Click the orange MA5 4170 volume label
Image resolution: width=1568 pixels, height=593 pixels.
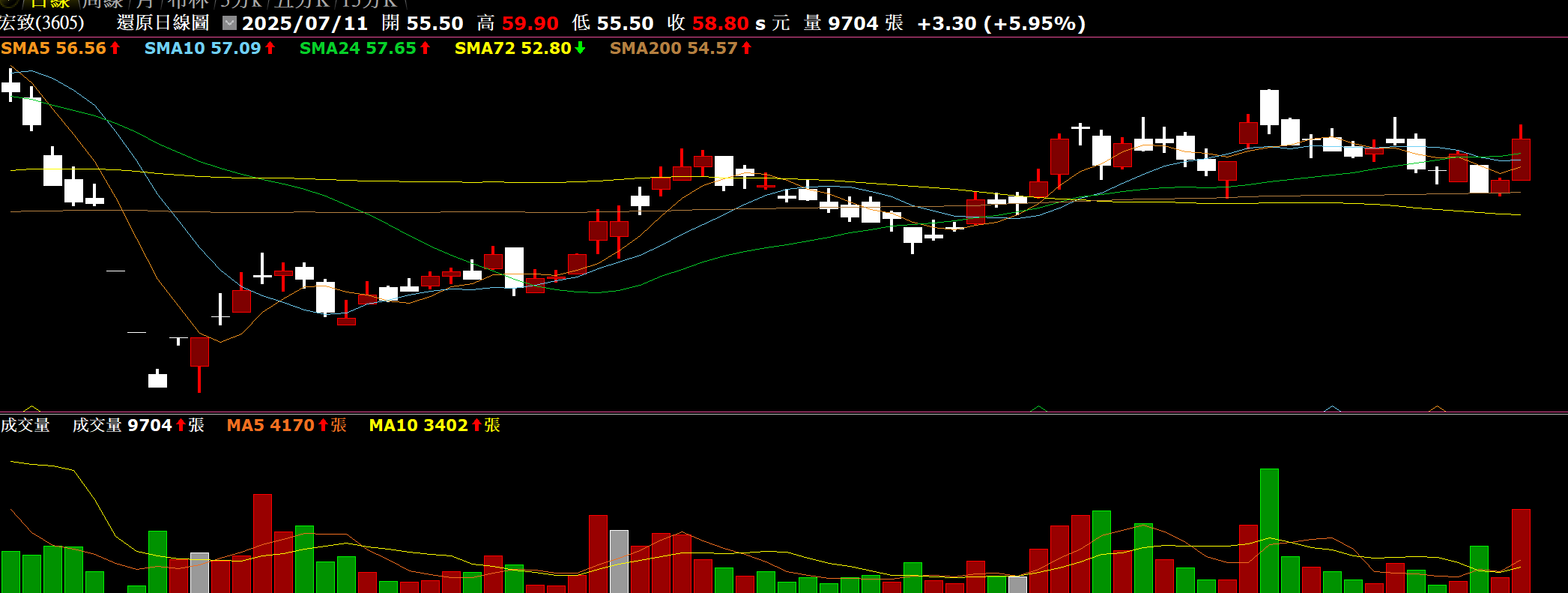click(x=270, y=425)
